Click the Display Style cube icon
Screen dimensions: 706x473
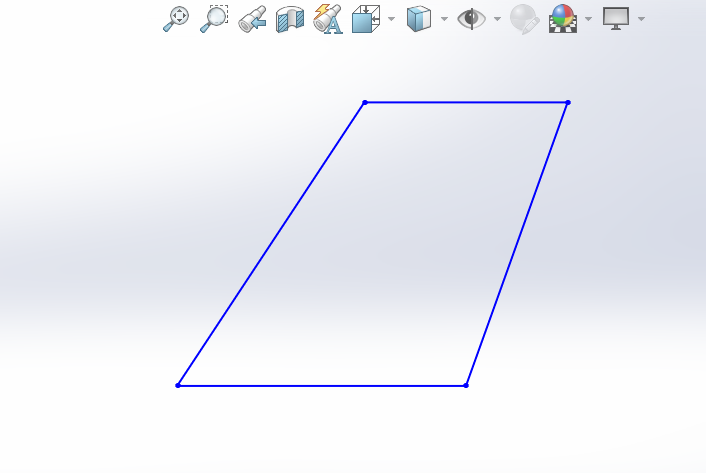[419, 19]
